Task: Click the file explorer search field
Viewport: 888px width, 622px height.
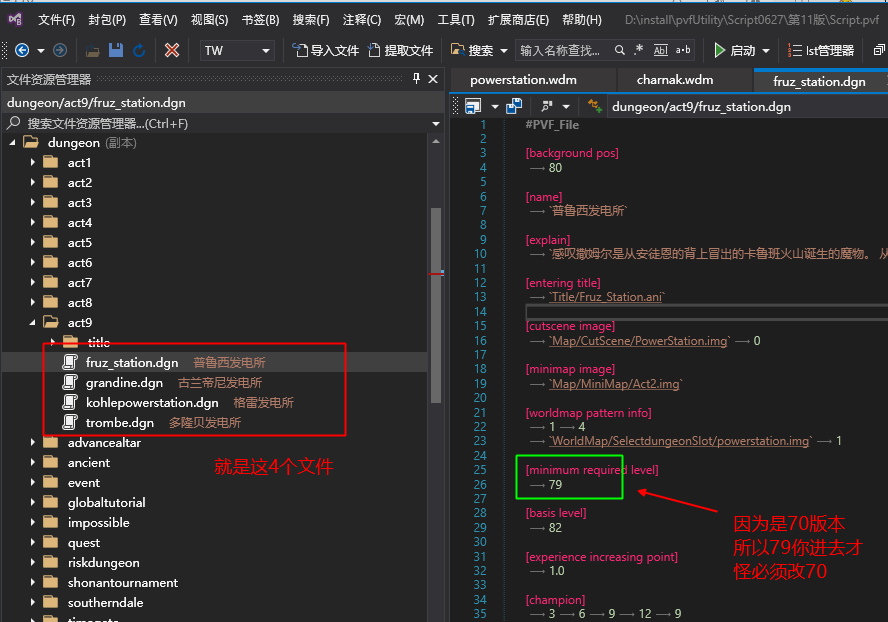Action: tap(215, 123)
